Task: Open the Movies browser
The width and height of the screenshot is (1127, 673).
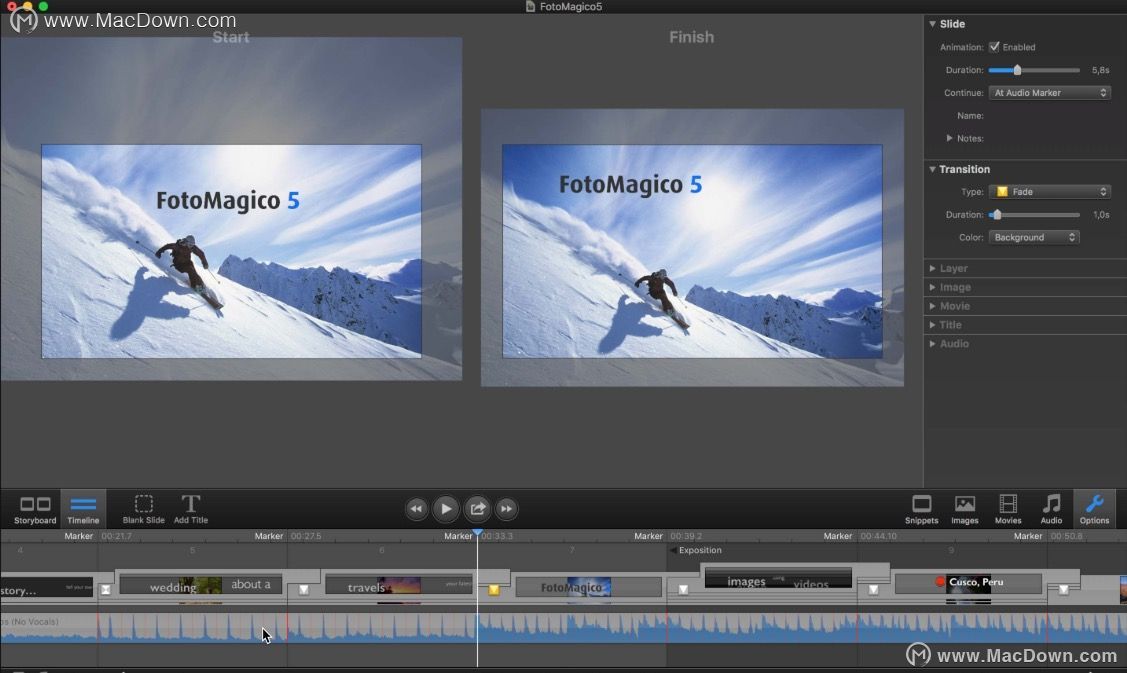Action: coord(1008,509)
